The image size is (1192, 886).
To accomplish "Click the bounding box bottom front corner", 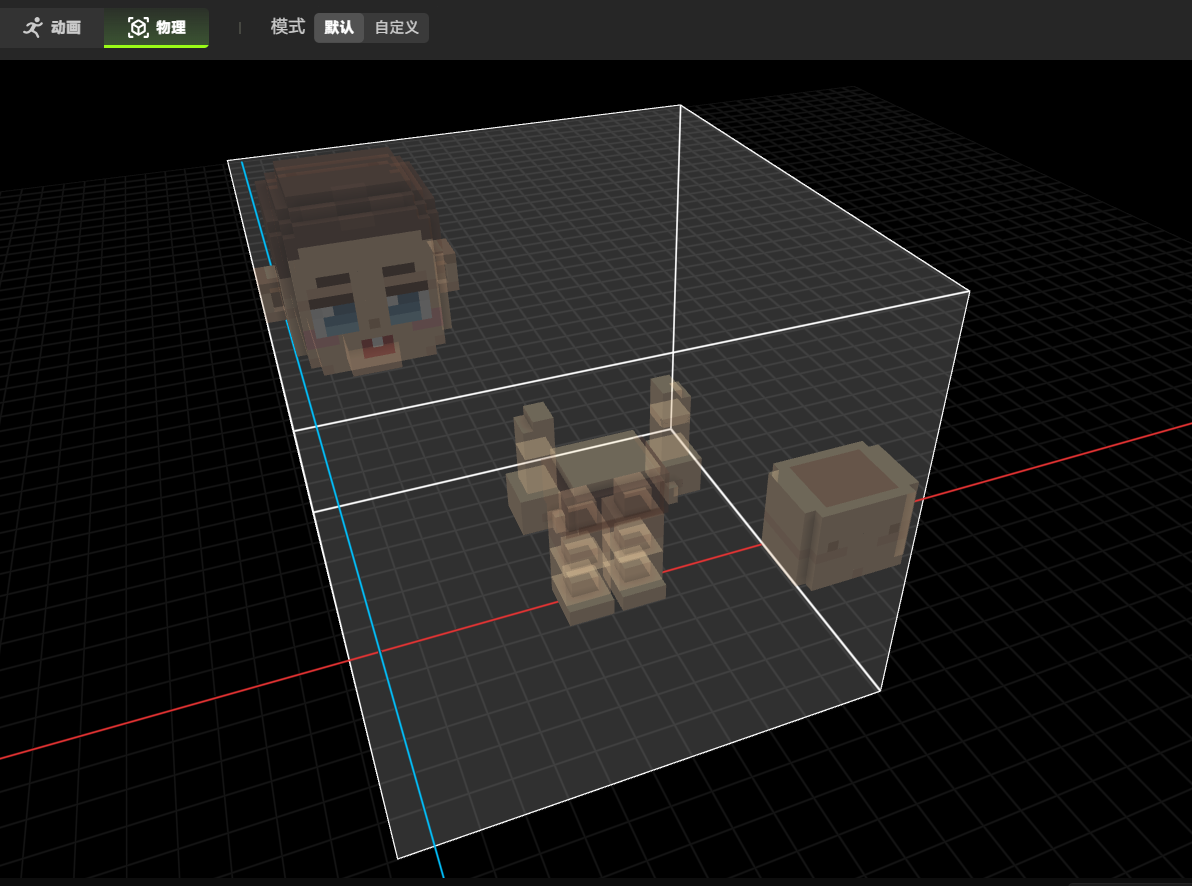I will coord(398,857).
